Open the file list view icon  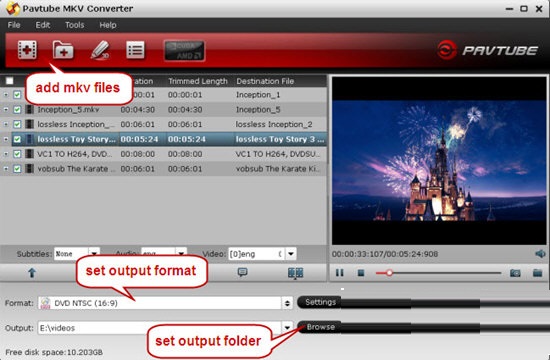click(x=135, y=50)
